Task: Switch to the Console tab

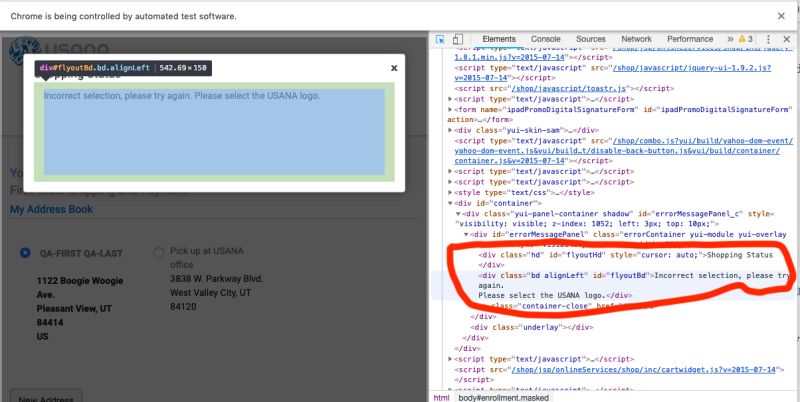Action: 545,39
